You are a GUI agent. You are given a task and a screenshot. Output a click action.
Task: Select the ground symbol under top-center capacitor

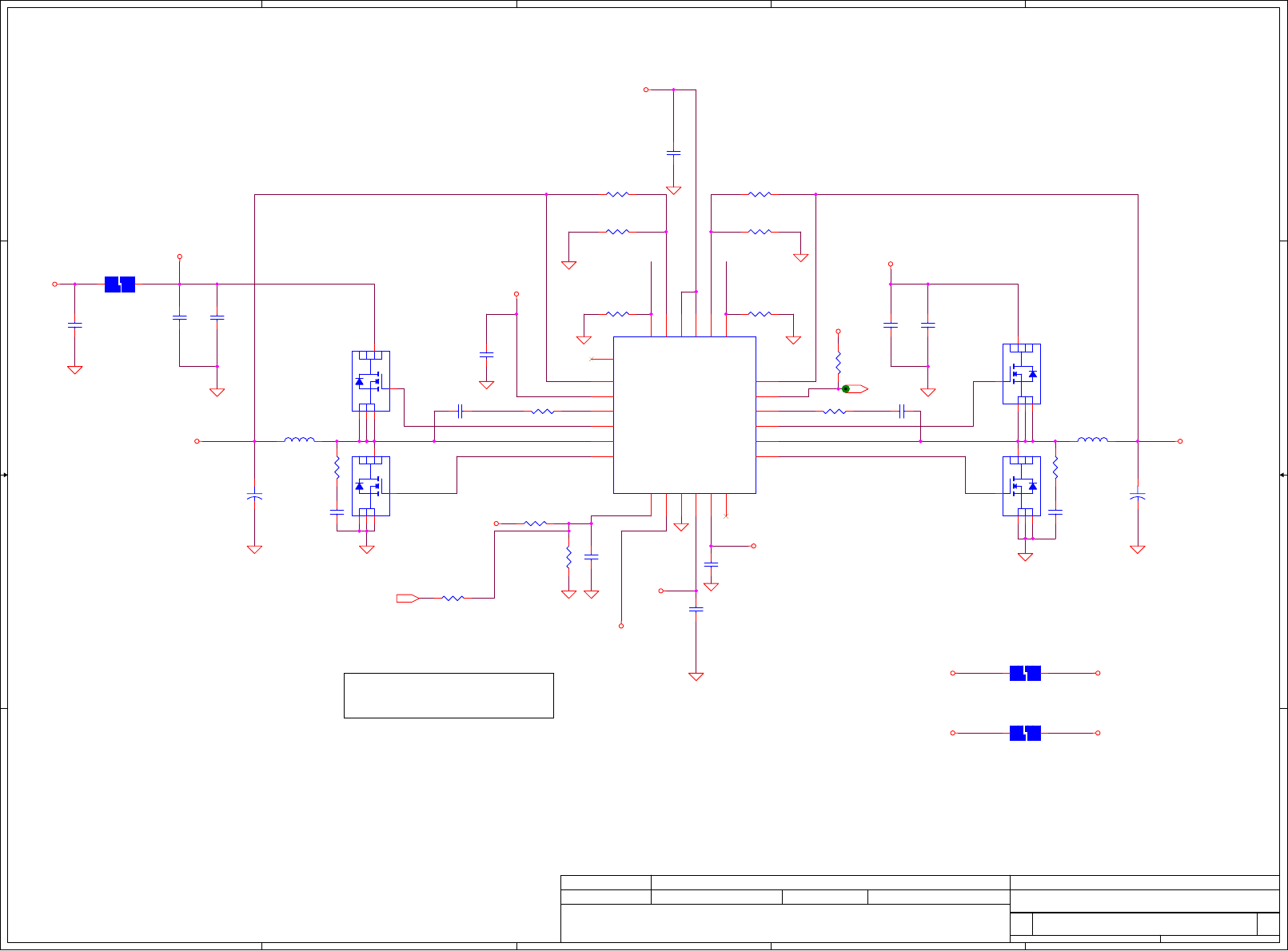674,191
